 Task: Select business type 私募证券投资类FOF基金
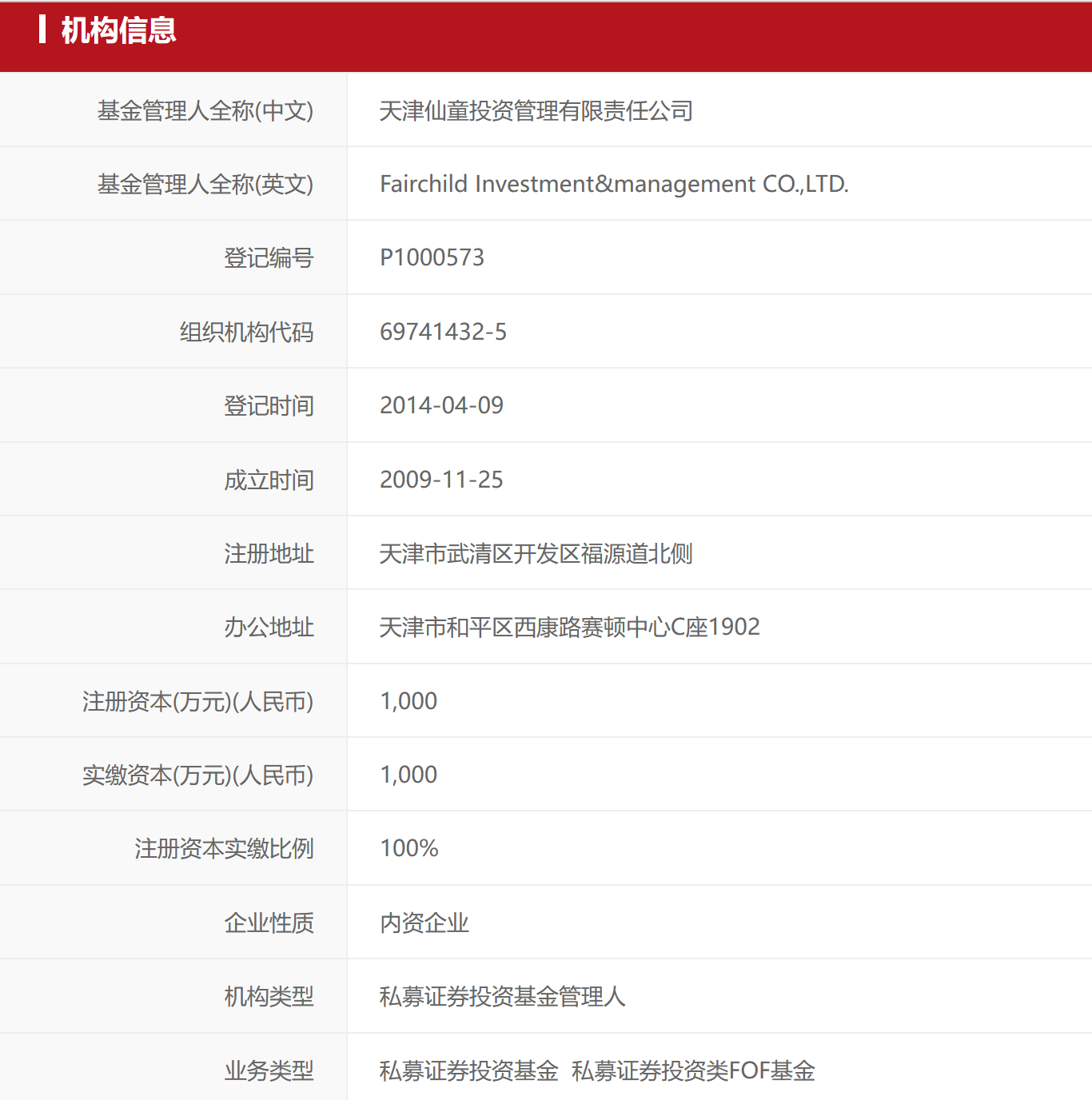[694, 1070]
